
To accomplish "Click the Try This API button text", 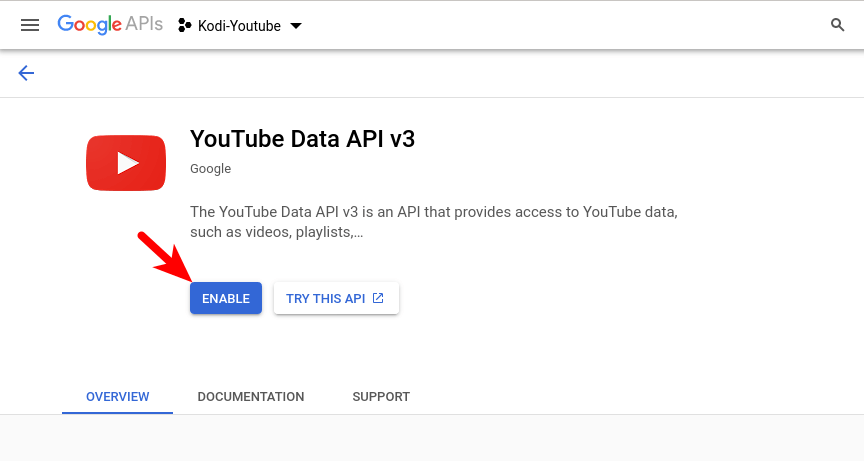I will (325, 298).
